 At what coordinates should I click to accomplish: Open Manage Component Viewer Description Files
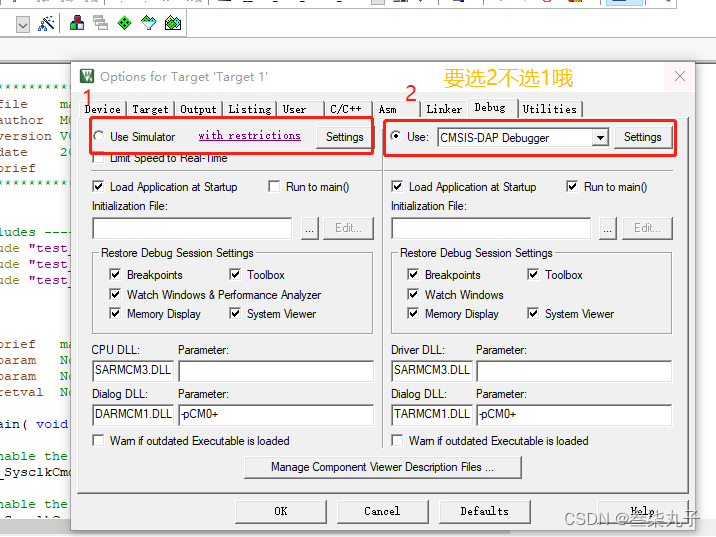(383, 467)
